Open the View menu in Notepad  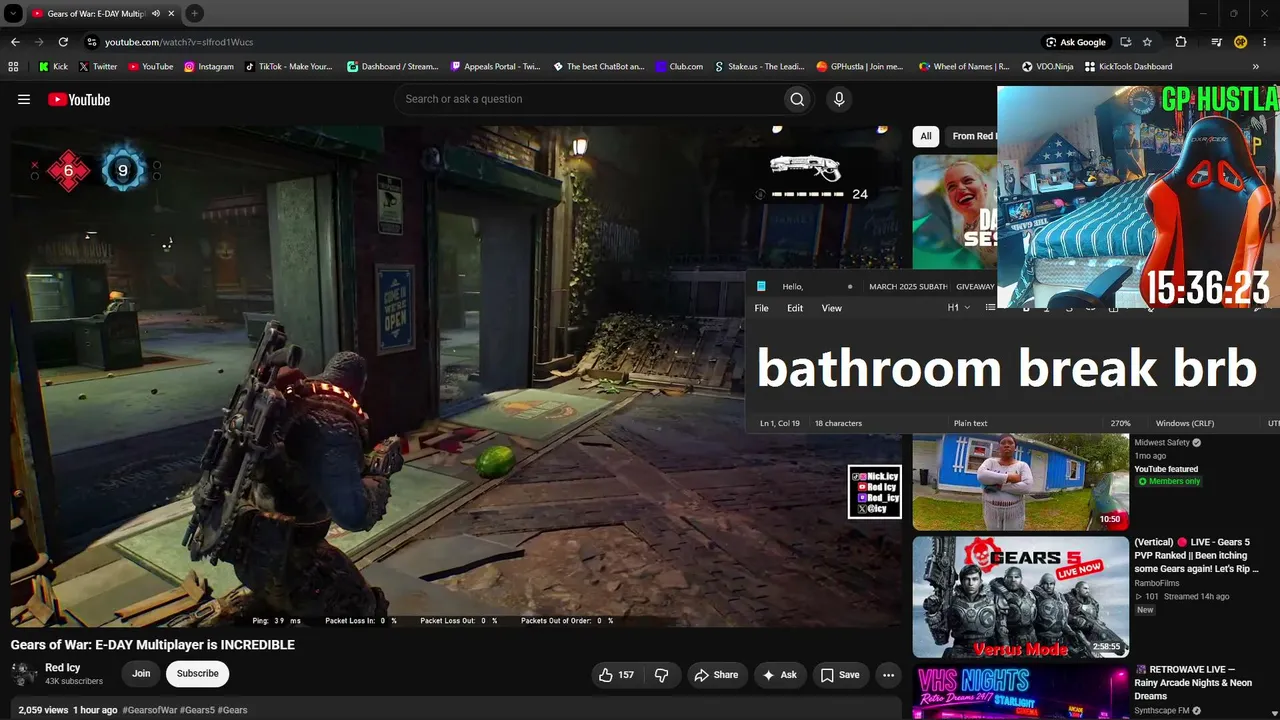832,308
